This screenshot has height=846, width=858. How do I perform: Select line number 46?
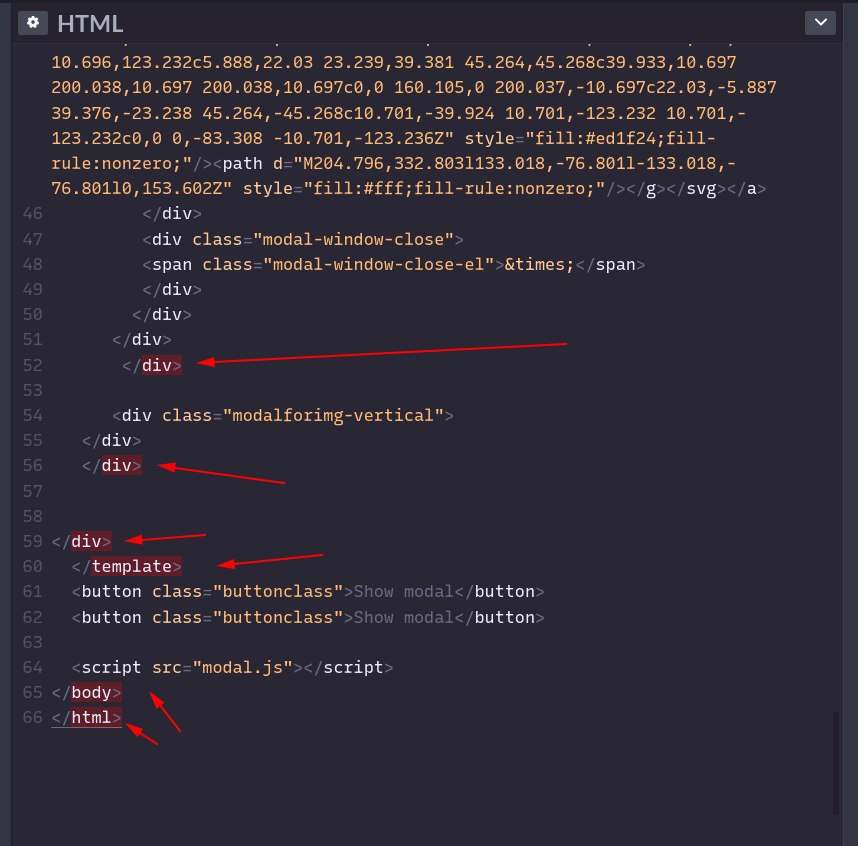point(32,213)
